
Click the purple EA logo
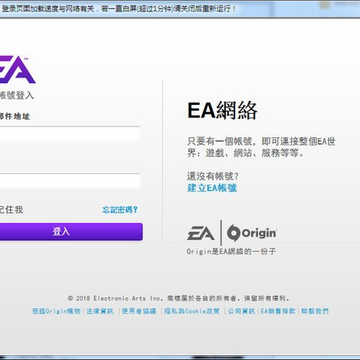pyautogui.click(x=17, y=69)
